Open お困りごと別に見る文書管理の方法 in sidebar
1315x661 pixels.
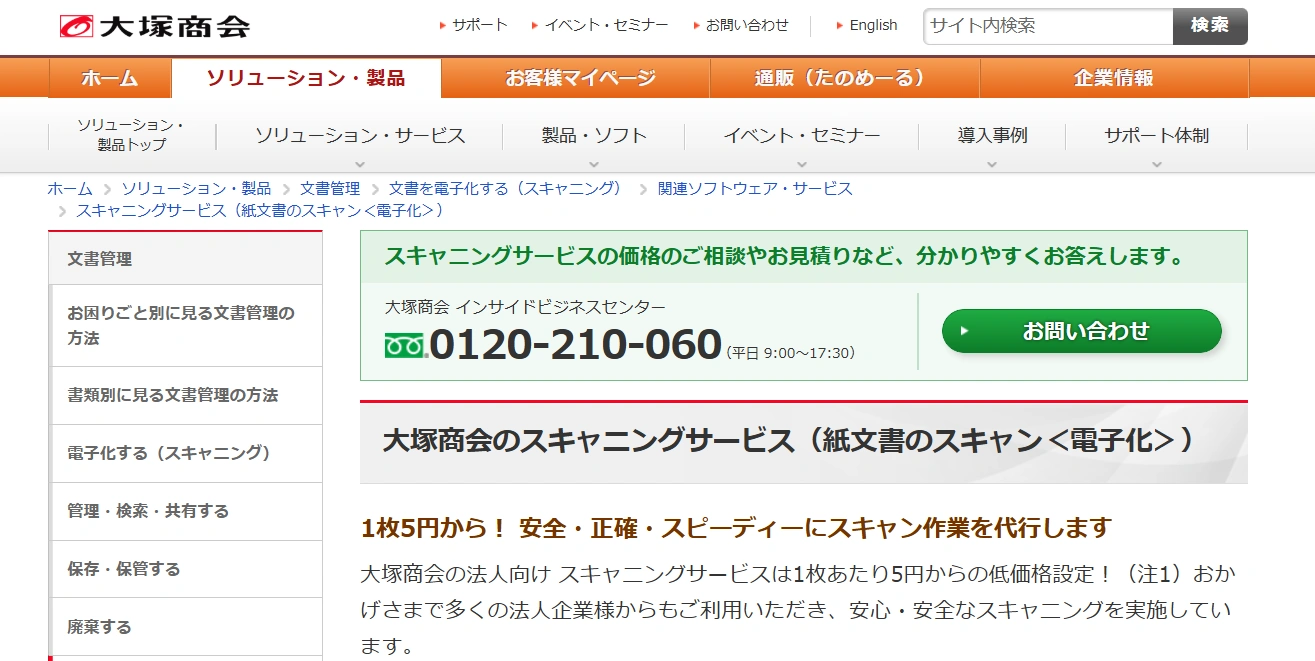(186, 326)
